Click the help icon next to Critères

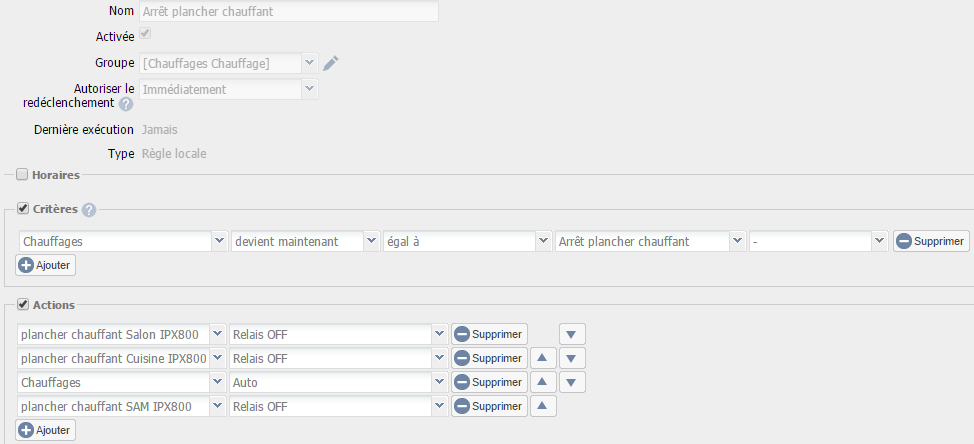point(89,210)
